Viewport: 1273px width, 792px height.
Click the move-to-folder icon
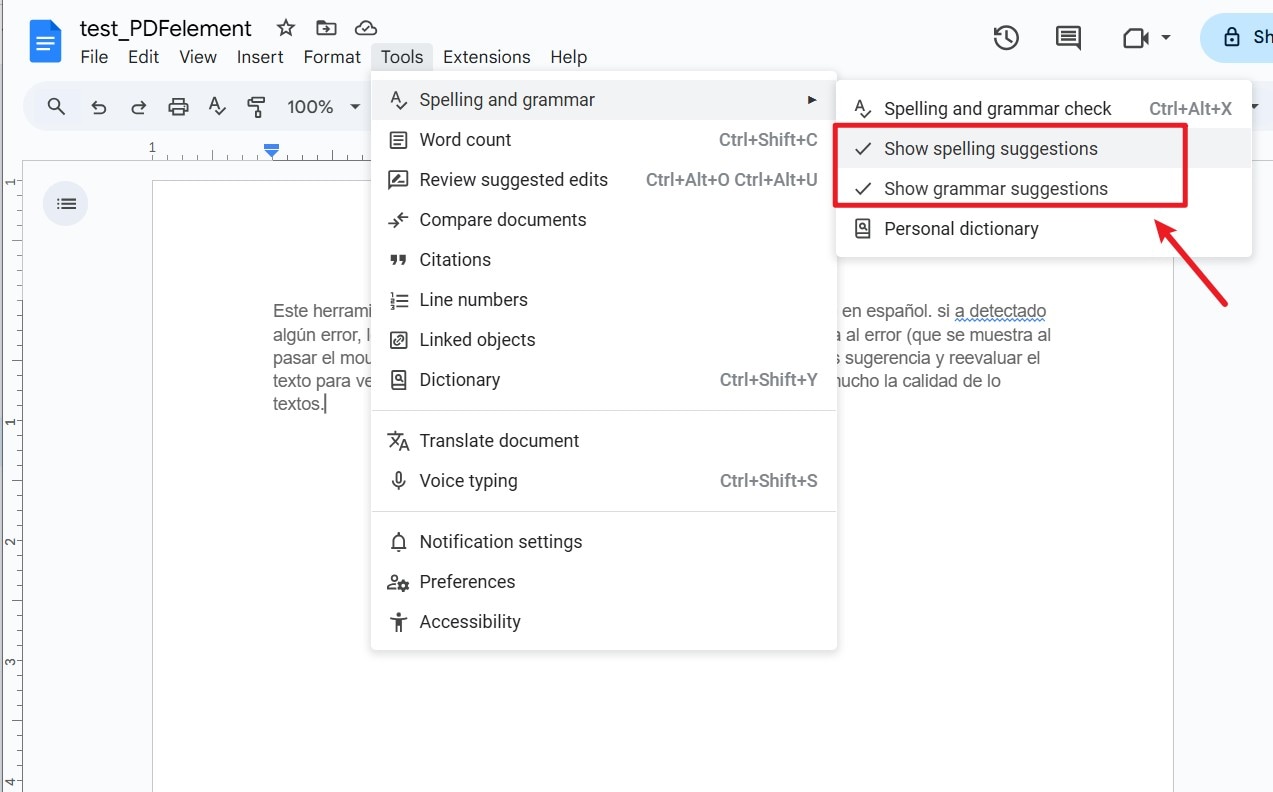326,28
